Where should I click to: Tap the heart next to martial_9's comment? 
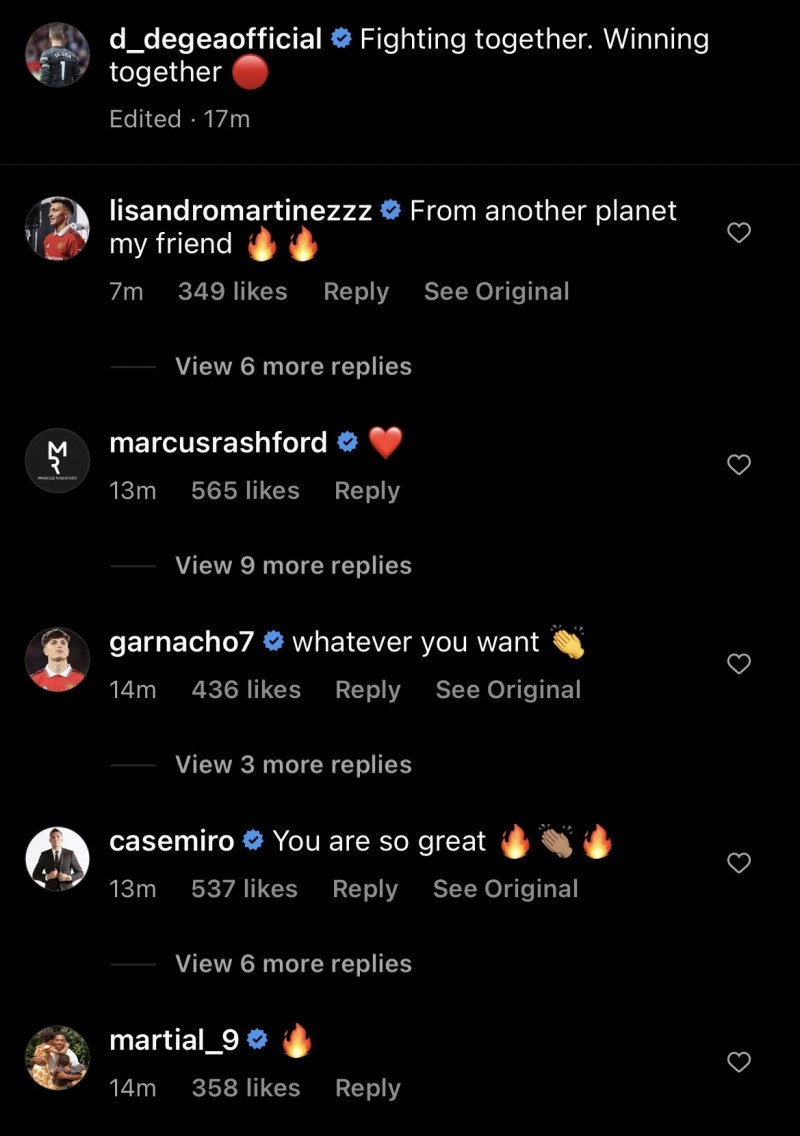pos(738,1062)
